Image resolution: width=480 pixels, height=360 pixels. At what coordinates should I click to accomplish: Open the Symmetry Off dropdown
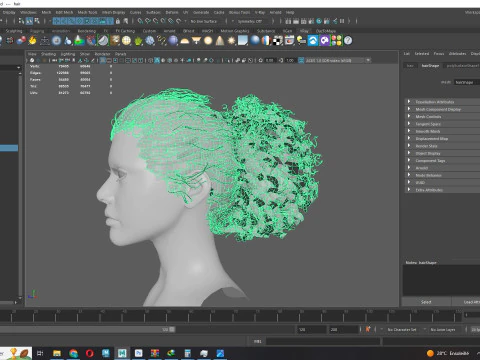click(250, 21)
